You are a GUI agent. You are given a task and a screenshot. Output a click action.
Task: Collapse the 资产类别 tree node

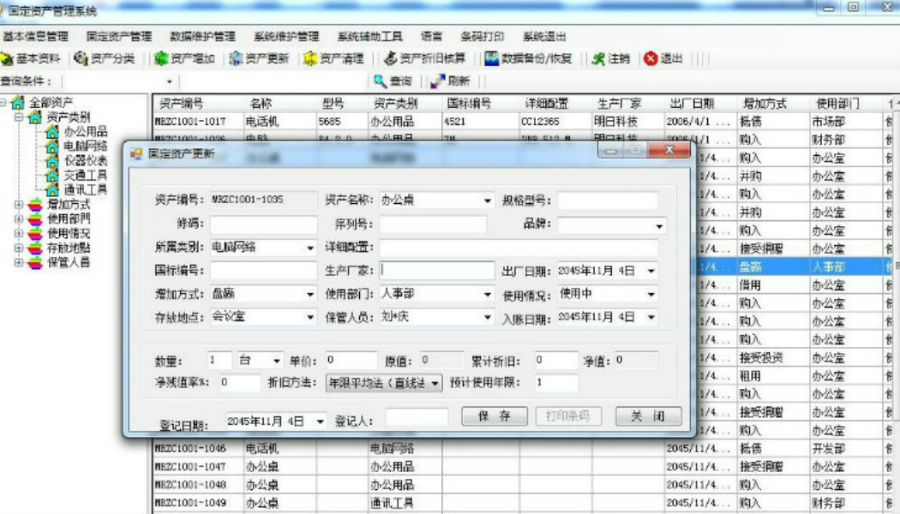coord(19,117)
